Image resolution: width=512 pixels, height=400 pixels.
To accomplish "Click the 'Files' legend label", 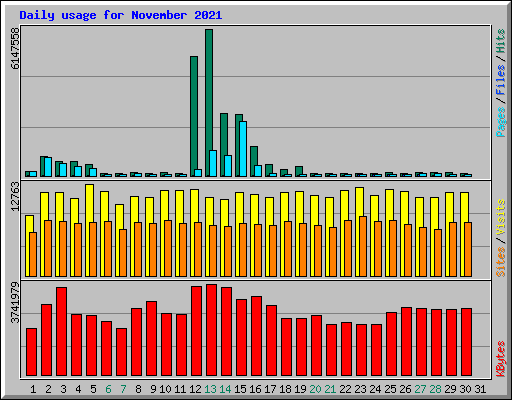I will (500, 80).
